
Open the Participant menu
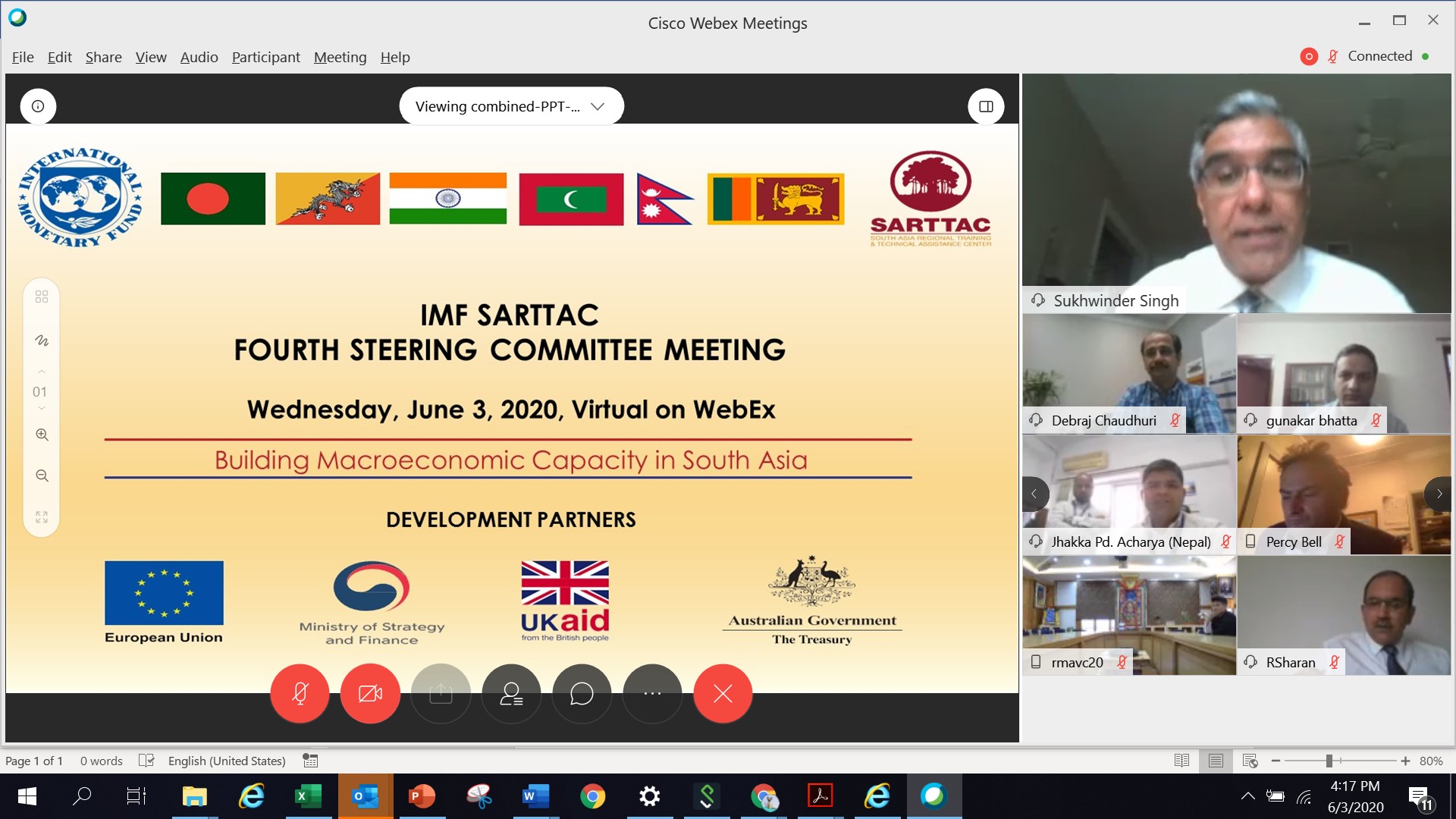tap(265, 57)
